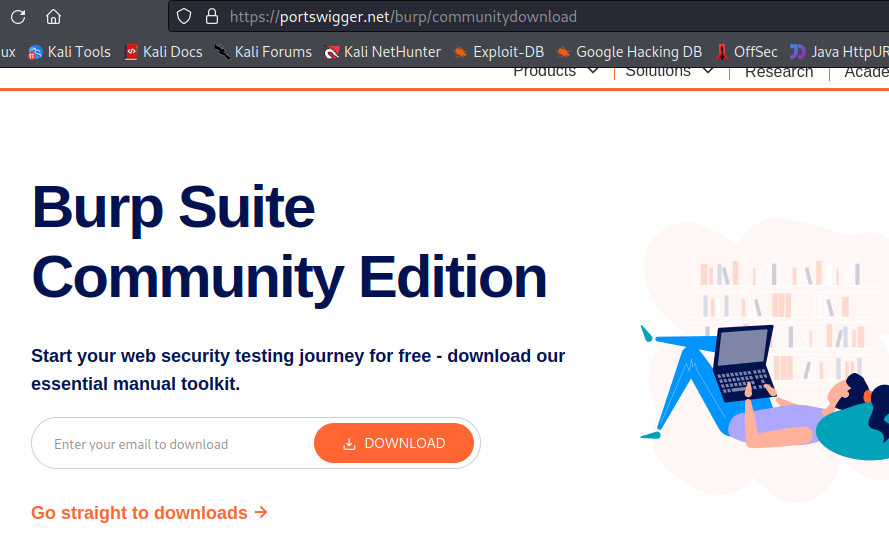Click the 'Start your web security testing journey' text
The image size is (889, 558).
click(x=298, y=370)
